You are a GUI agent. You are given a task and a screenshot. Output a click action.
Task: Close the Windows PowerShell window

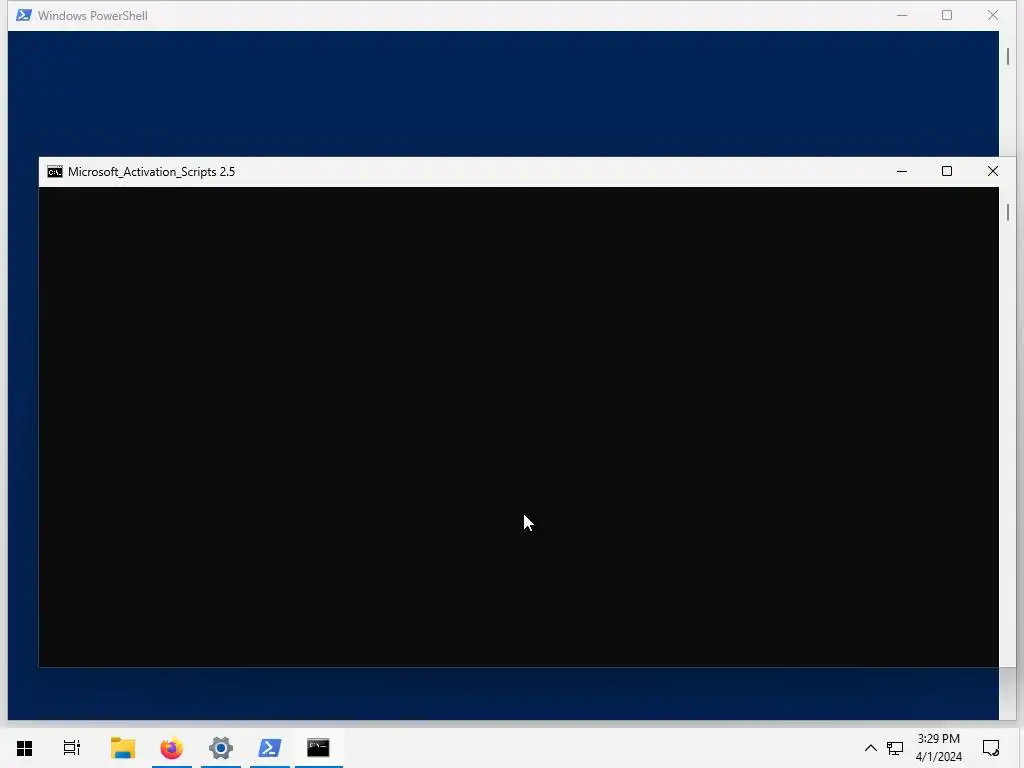[x=993, y=15]
